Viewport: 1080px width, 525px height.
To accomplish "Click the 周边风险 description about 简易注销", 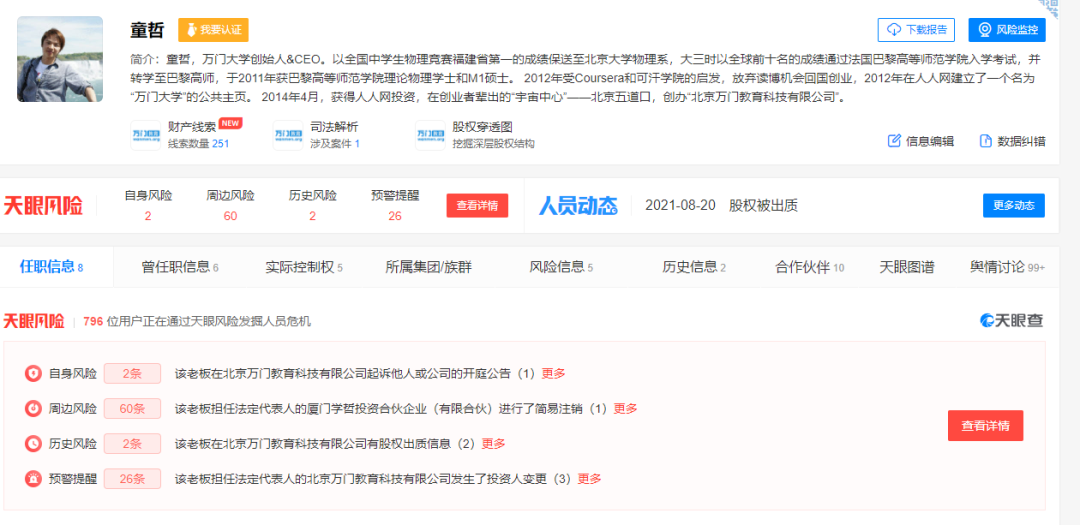I will click(x=391, y=409).
